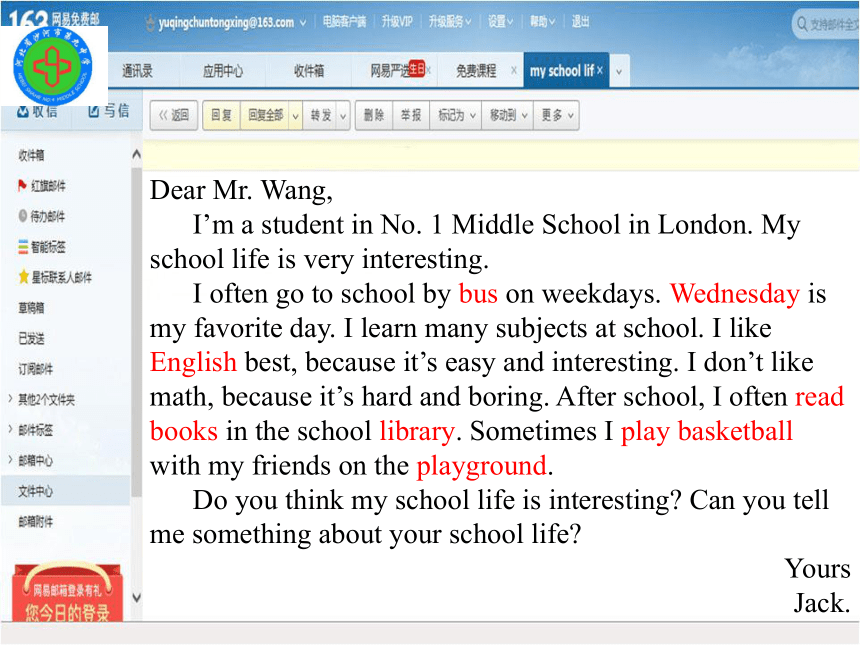Image resolution: width=860 pixels, height=645 pixels.
Task: Expand the 邮箱中心 group
Action: point(10,460)
